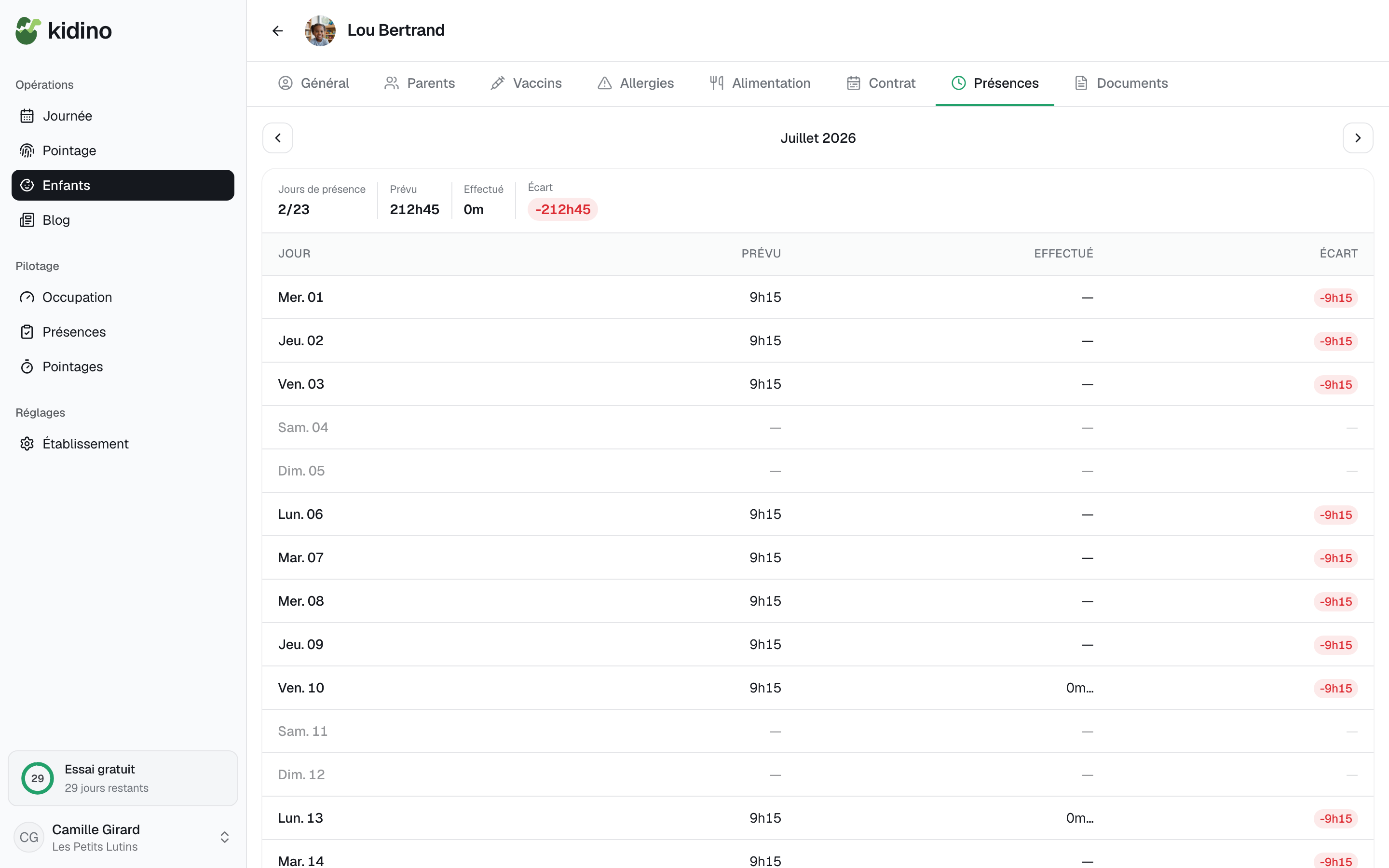Click the Jeu. 09 row label
The height and width of the screenshot is (868, 1389).
301,645
